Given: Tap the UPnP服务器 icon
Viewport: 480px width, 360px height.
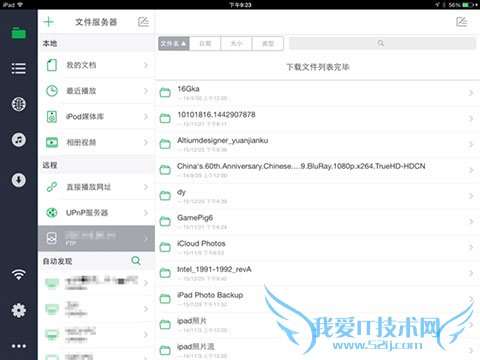Looking at the screenshot, I should 52,212.
